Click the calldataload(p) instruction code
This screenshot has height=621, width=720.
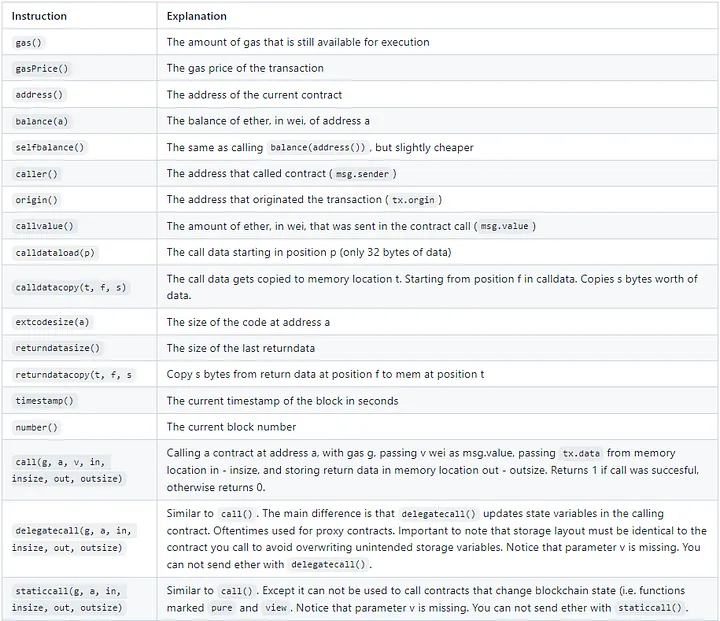coord(56,252)
